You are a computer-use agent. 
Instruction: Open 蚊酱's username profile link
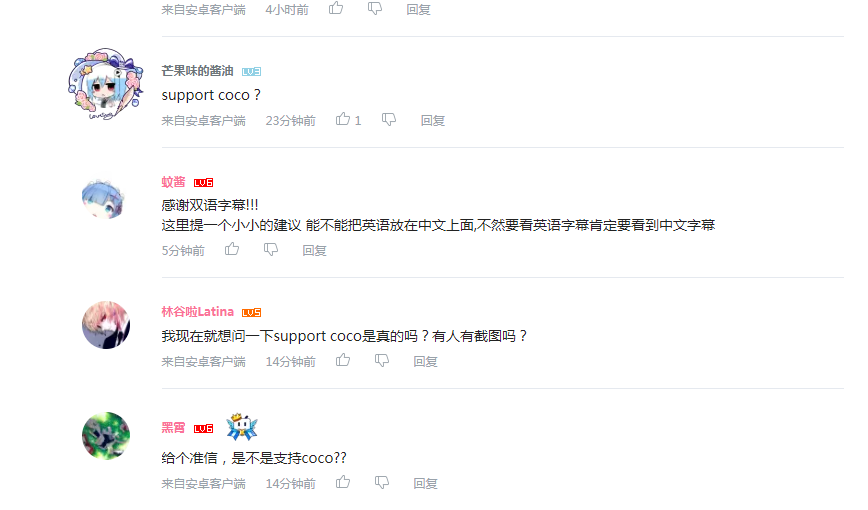tap(173, 182)
